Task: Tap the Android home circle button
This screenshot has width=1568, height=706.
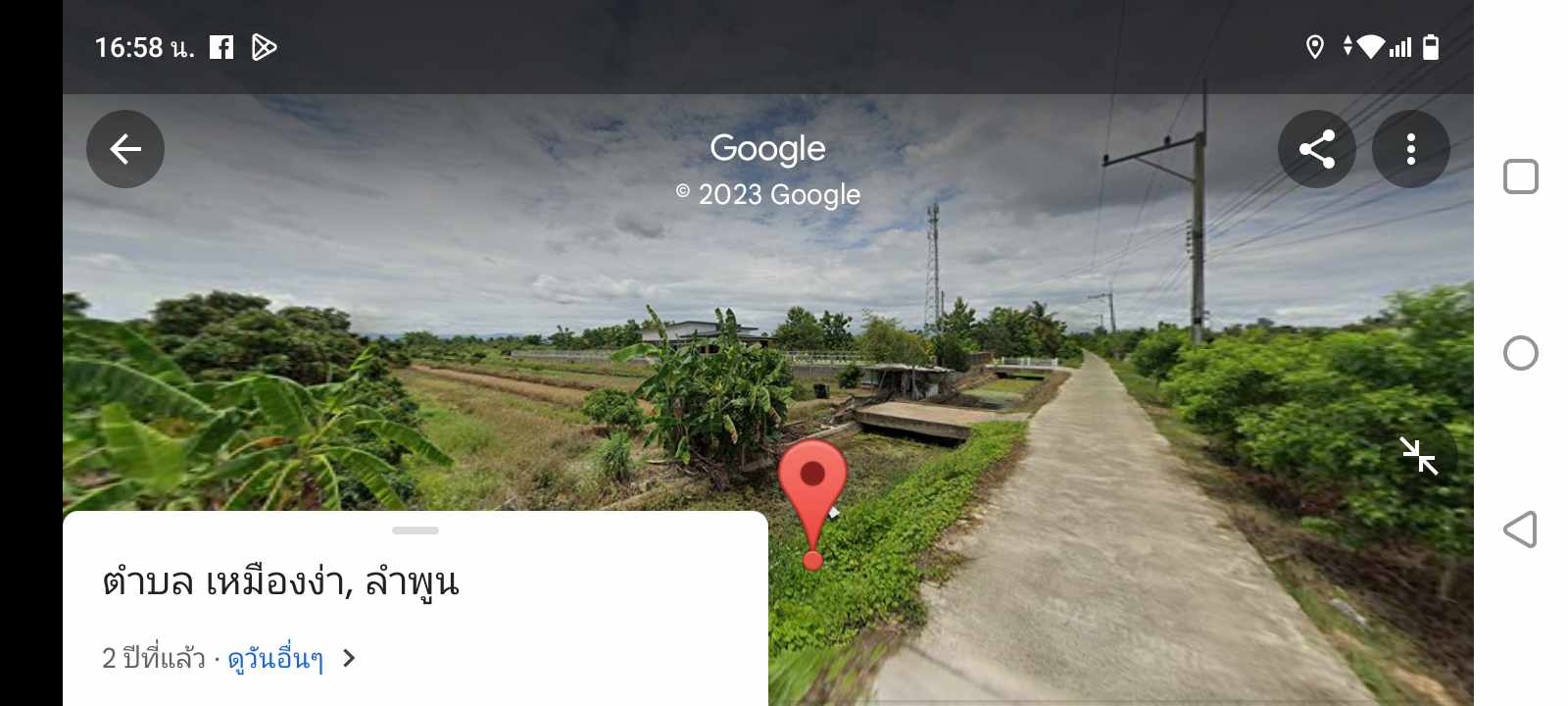Action: point(1521,353)
